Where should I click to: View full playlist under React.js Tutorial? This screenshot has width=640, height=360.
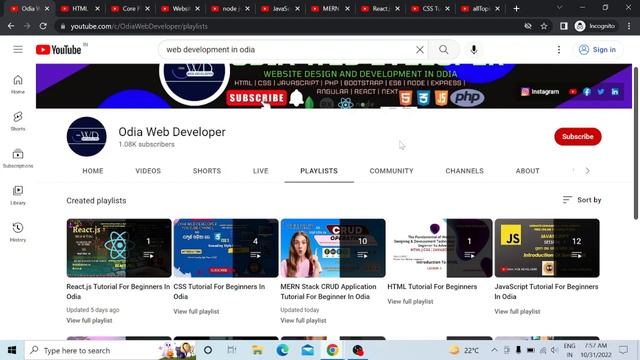tap(89, 321)
